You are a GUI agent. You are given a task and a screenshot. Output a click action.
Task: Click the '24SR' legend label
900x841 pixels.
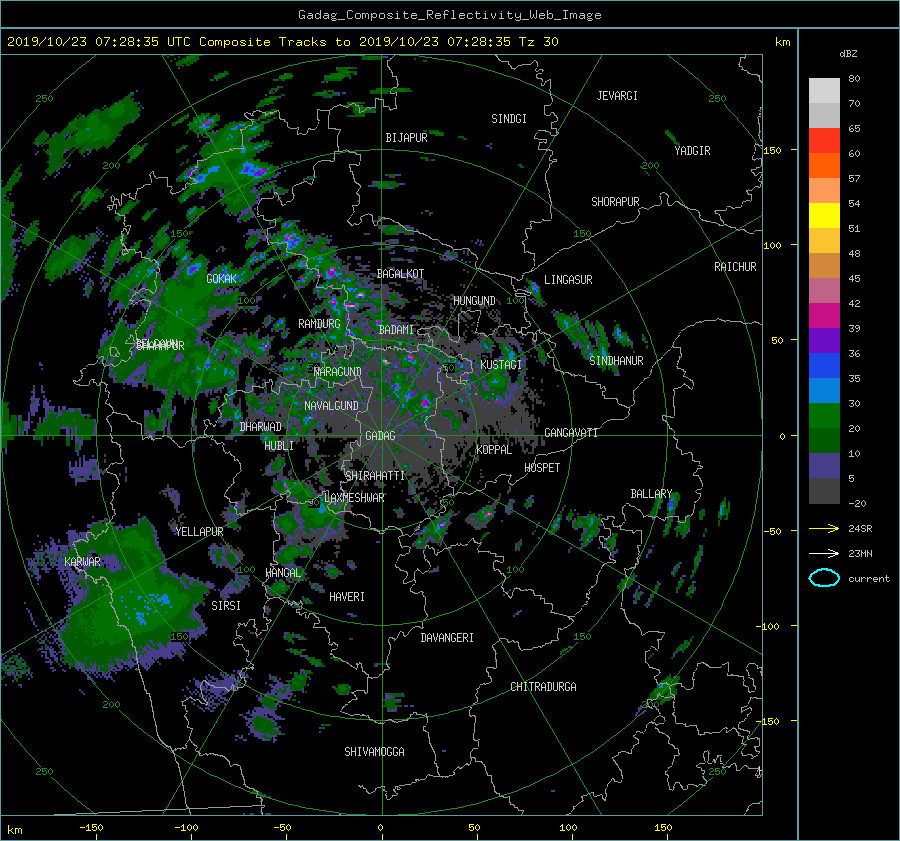860,529
